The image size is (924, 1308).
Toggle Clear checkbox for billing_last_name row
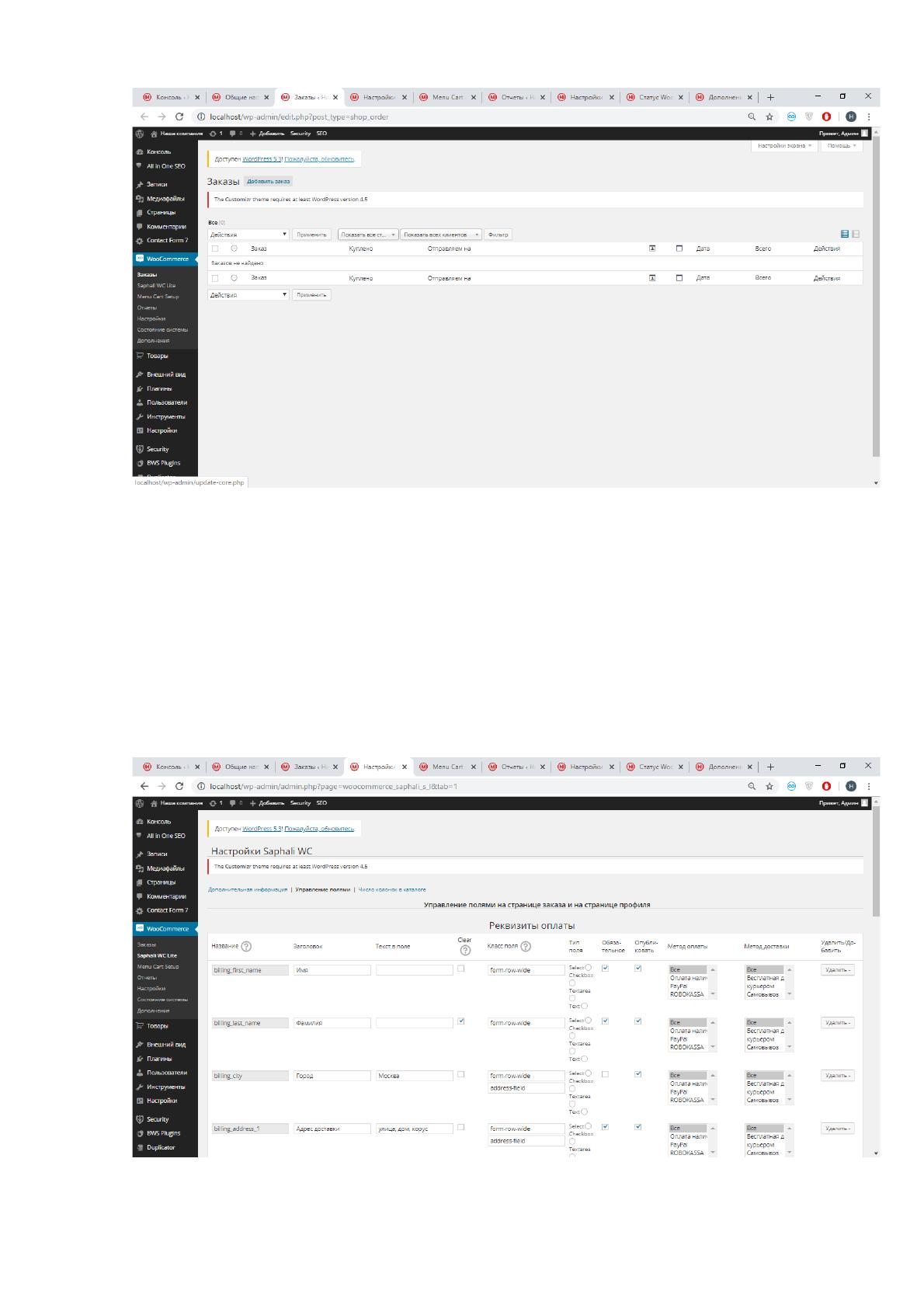tap(461, 1021)
